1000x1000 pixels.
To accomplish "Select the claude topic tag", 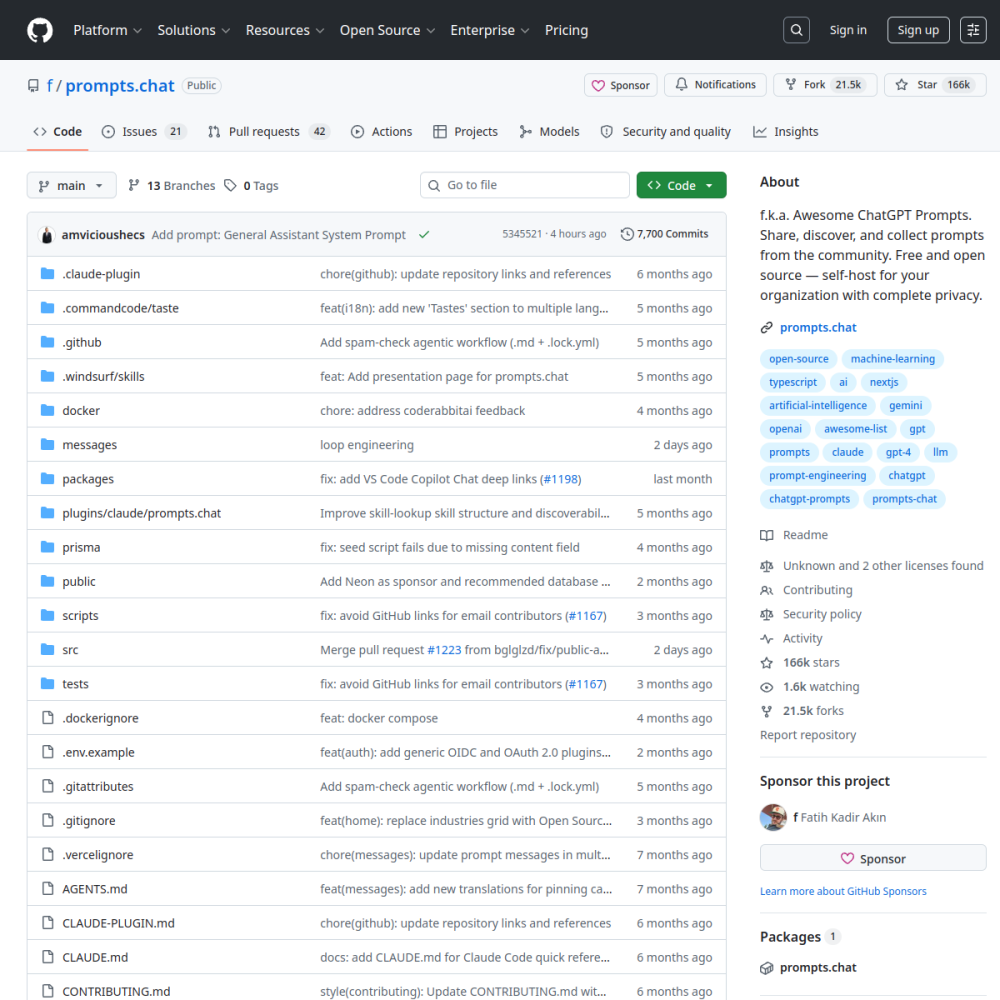I will pyautogui.click(x=847, y=452).
